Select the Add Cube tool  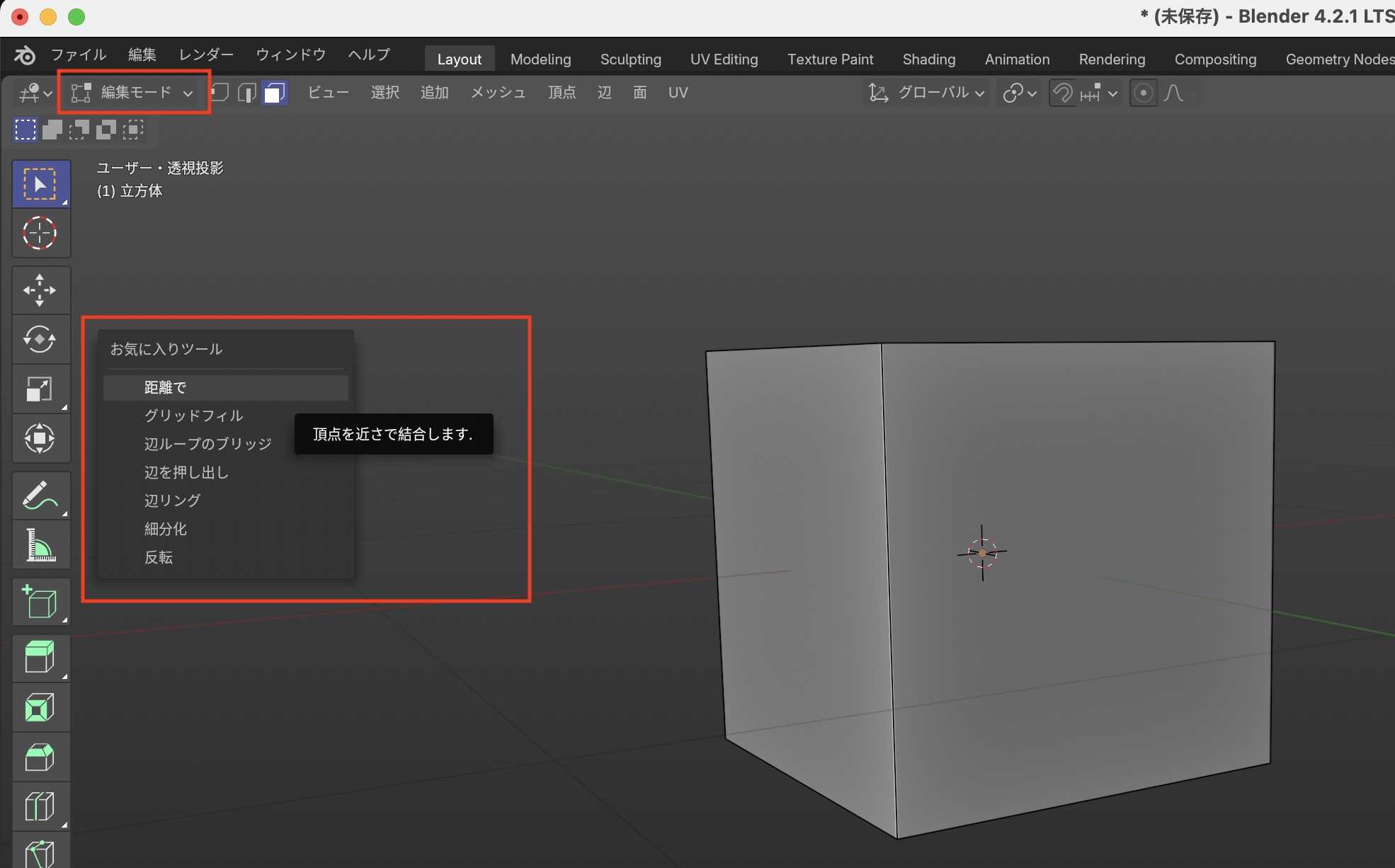point(40,602)
